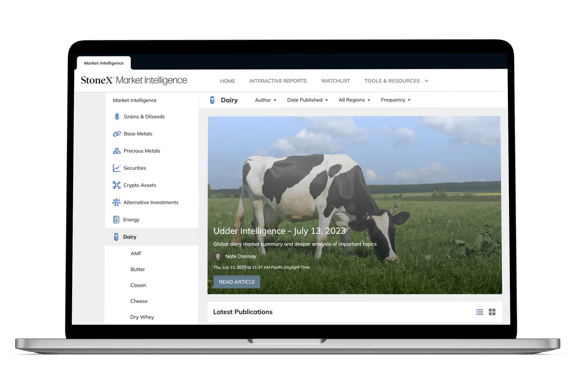Open the Cheese subcategory under Dairy

(139, 301)
